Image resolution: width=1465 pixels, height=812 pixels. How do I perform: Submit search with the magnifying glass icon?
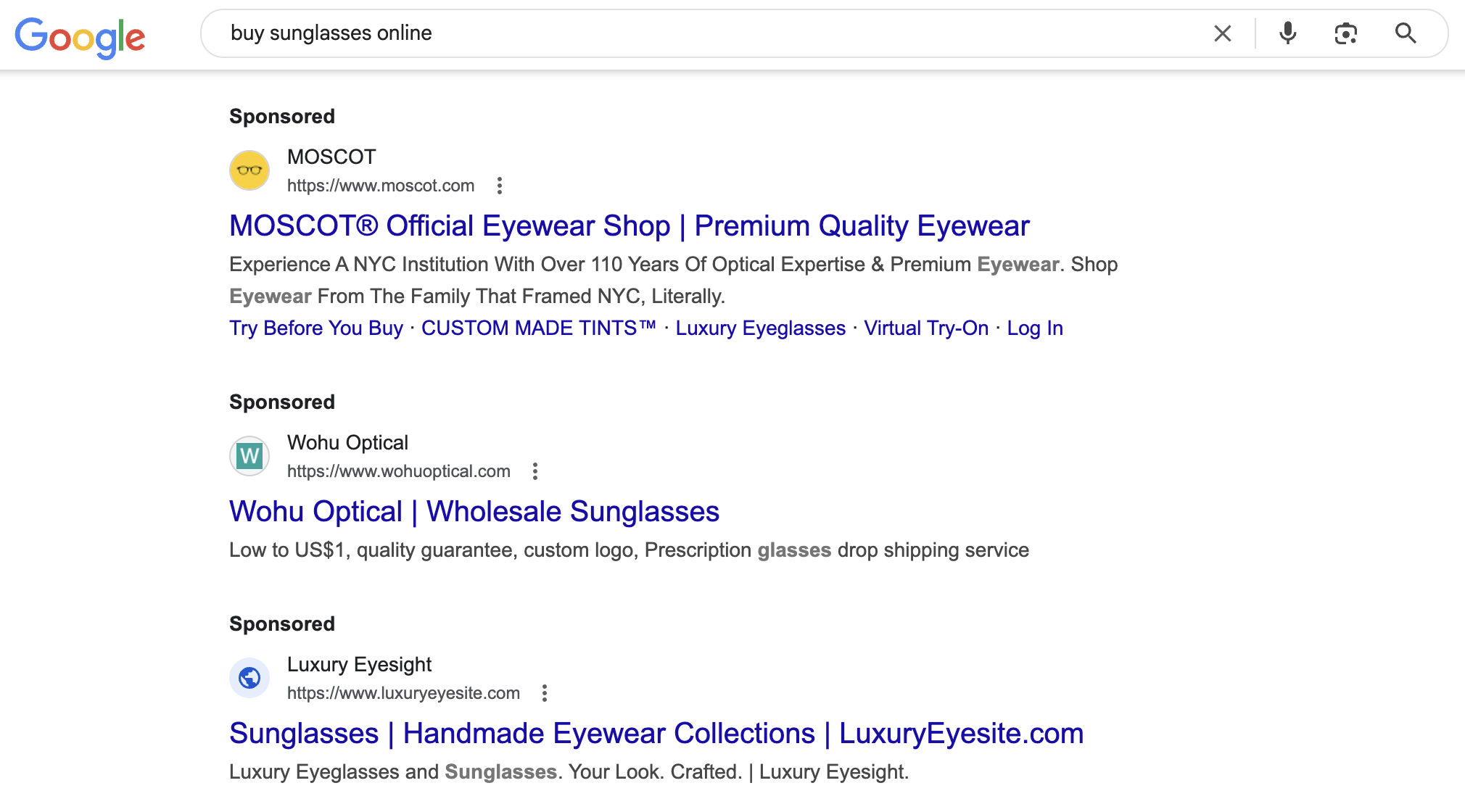[x=1406, y=33]
